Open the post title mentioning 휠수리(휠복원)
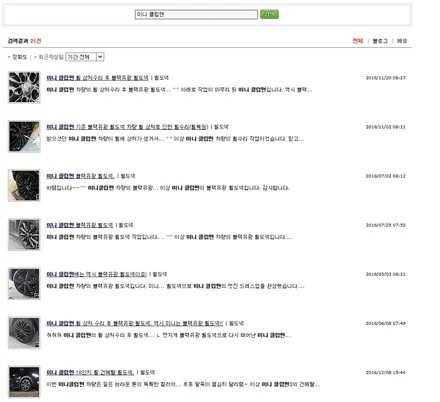This screenshot has width=440, height=402. pos(127,127)
